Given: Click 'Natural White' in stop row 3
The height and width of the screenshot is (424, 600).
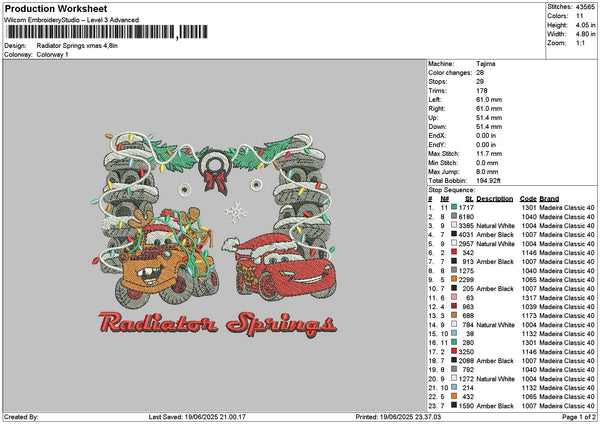Looking at the screenshot, I should pos(496,225).
